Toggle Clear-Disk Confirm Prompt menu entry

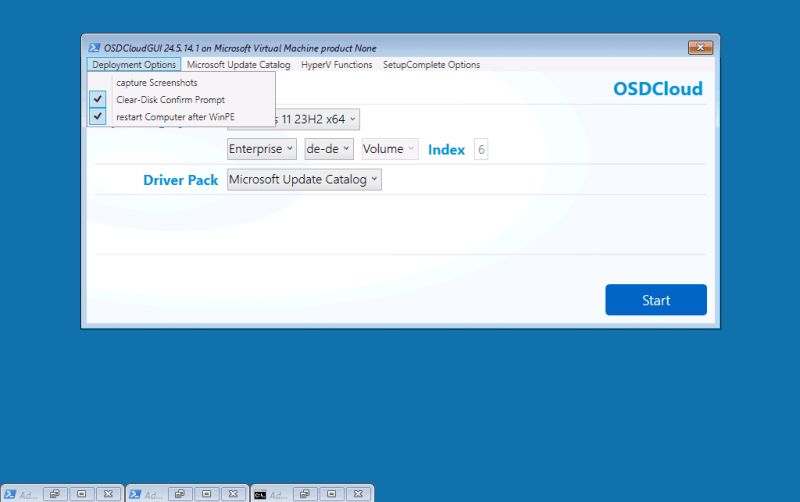point(181,99)
